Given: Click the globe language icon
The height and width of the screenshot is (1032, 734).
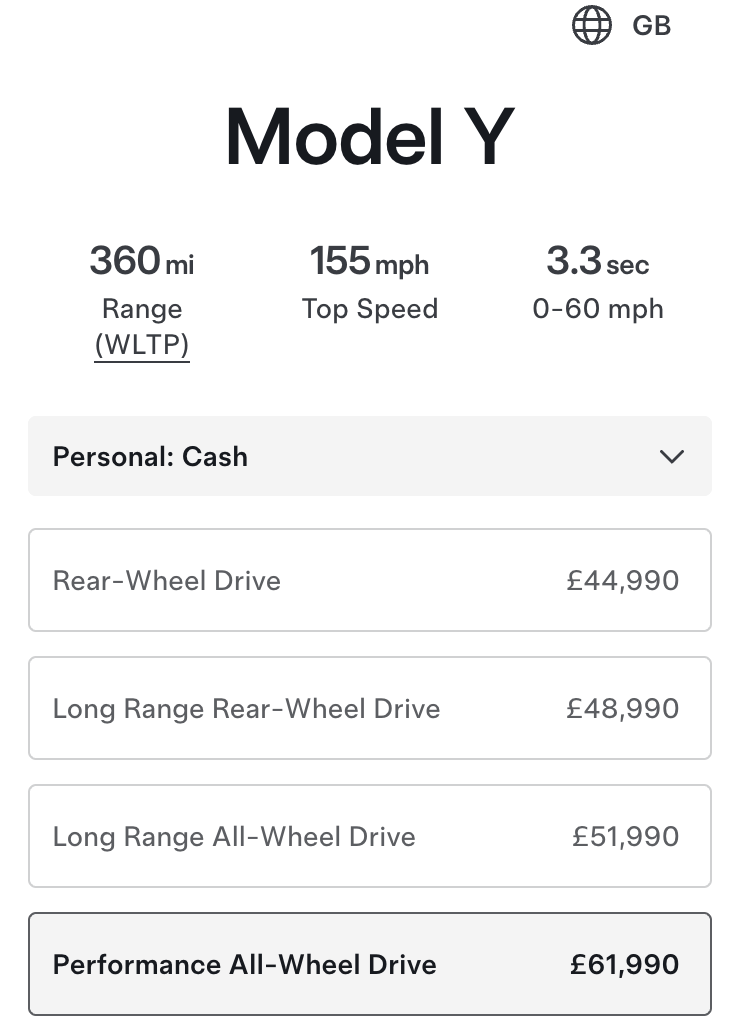Looking at the screenshot, I should point(591,26).
